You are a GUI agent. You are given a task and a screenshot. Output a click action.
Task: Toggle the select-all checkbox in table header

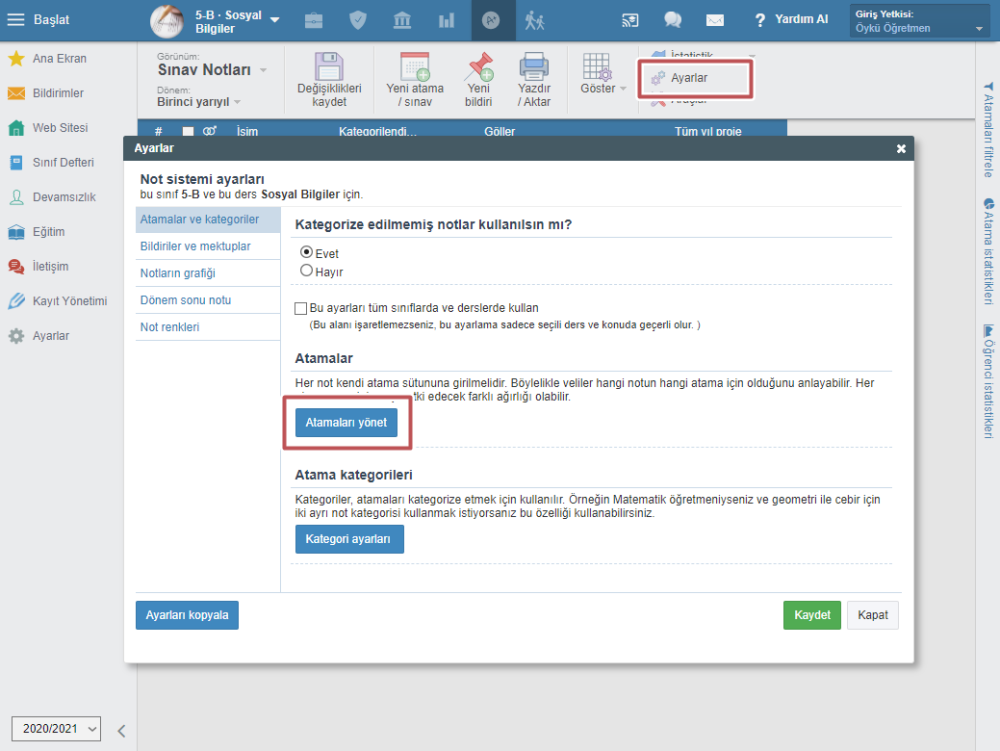click(x=188, y=131)
